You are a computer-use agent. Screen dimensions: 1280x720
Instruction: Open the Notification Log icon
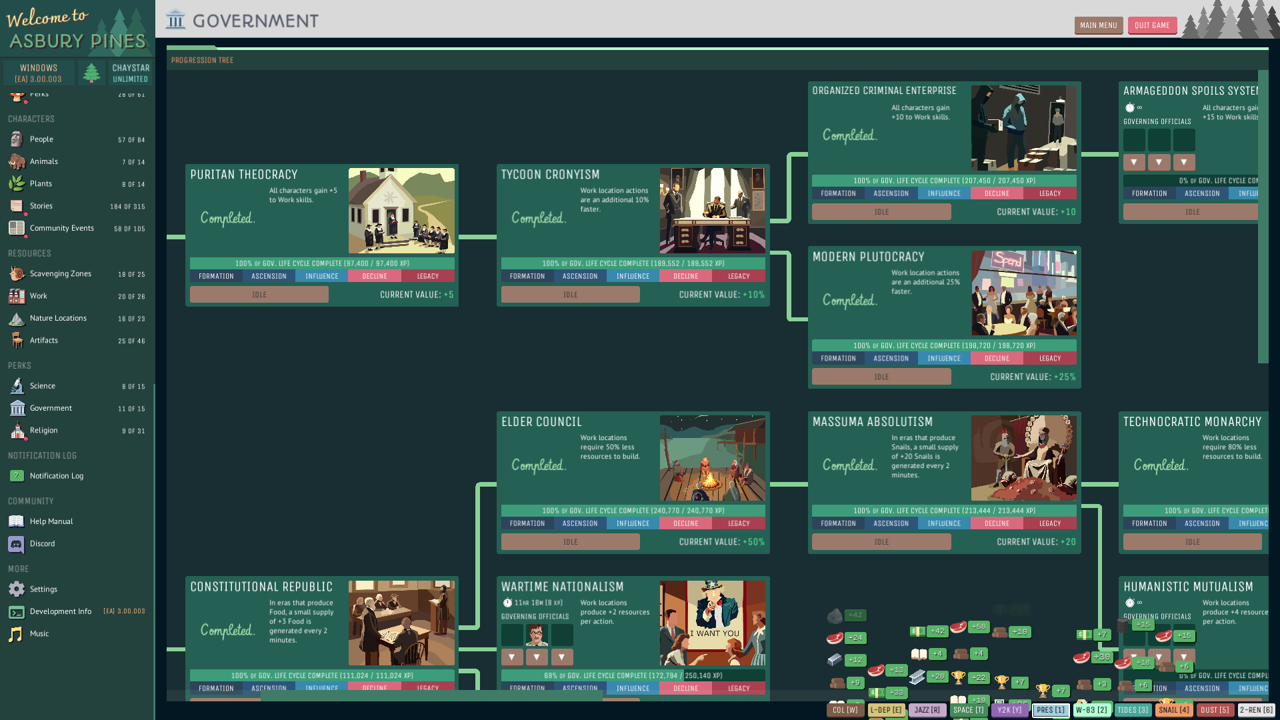pyautogui.click(x=16, y=476)
